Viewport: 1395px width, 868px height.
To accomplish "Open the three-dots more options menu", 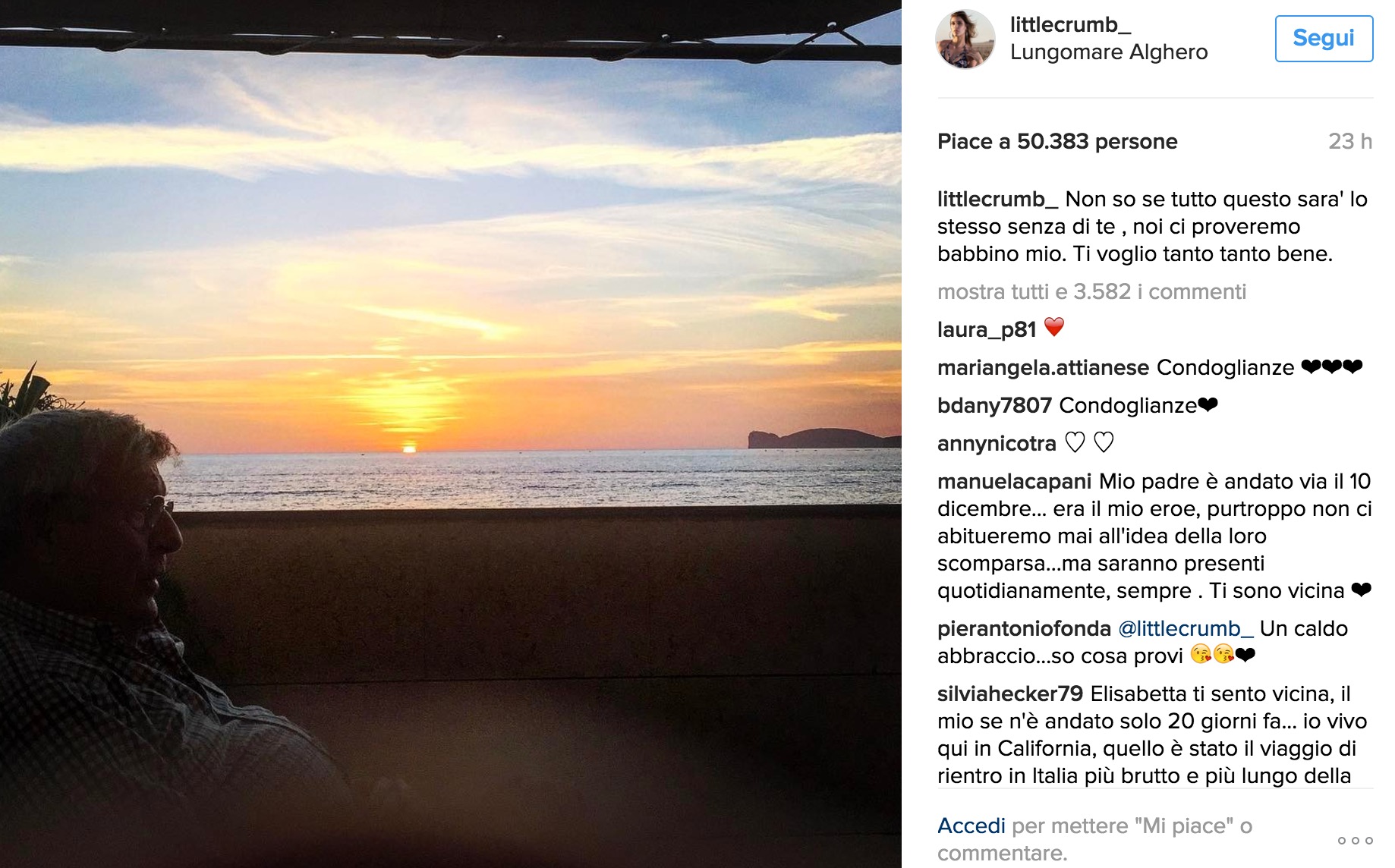I will (x=1355, y=840).
